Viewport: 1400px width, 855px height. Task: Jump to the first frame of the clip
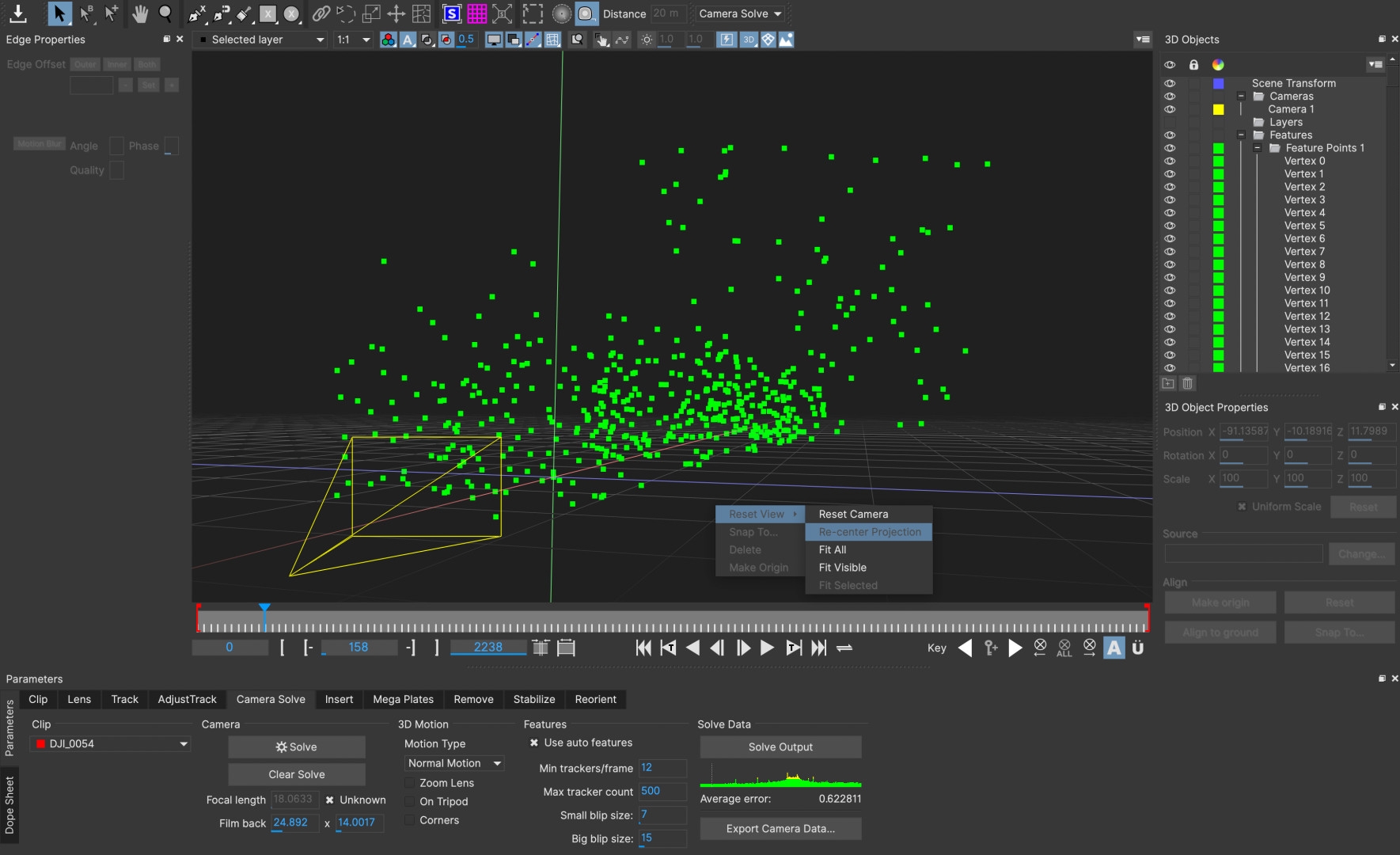(x=643, y=648)
